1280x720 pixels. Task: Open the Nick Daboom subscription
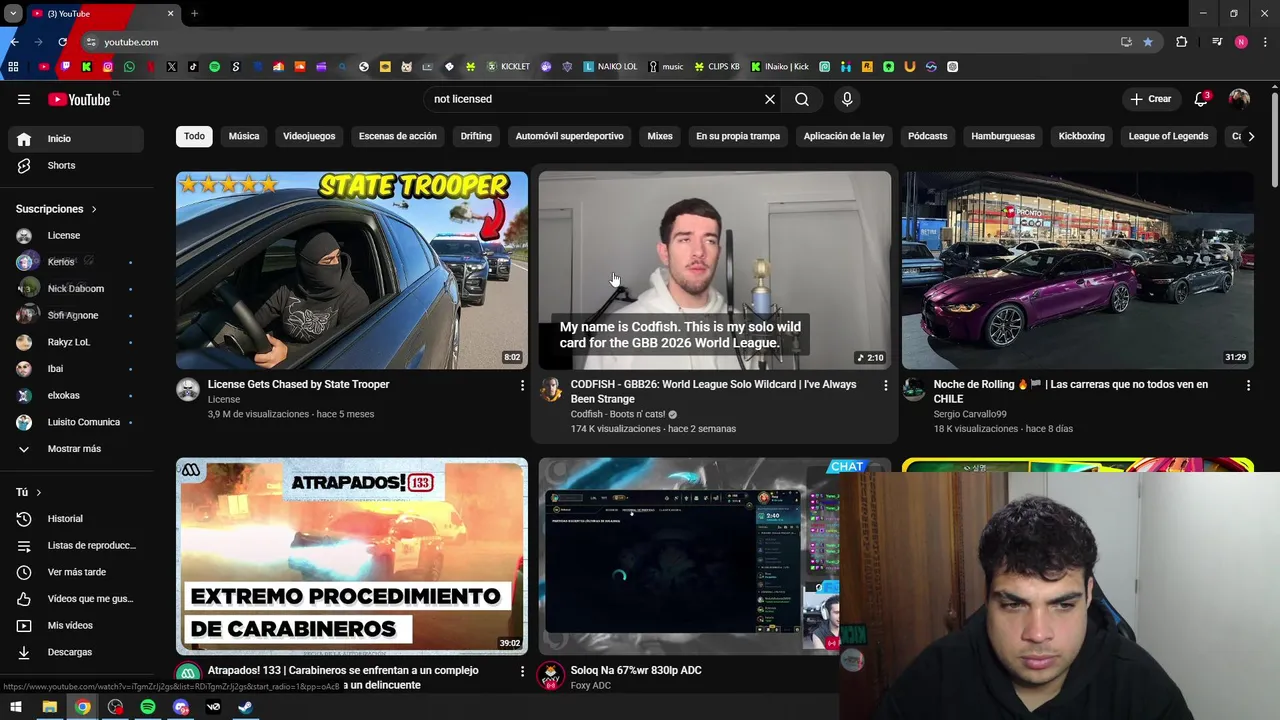(76, 289)
